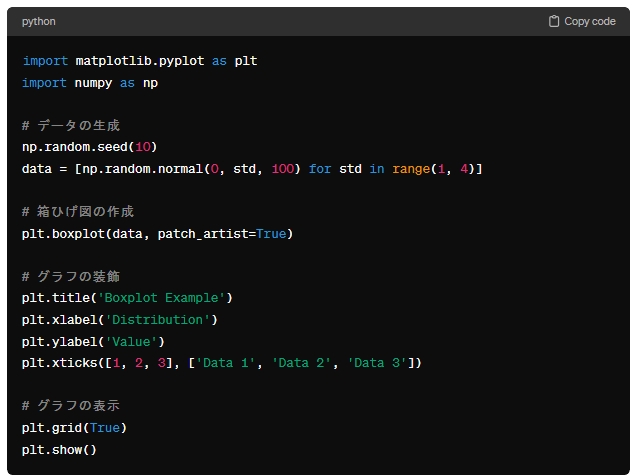Click the line starting 'plt.xticks([1, 2, 3]'
The width and height of the screenshot is (635, 476).
[x=222, y=363]
